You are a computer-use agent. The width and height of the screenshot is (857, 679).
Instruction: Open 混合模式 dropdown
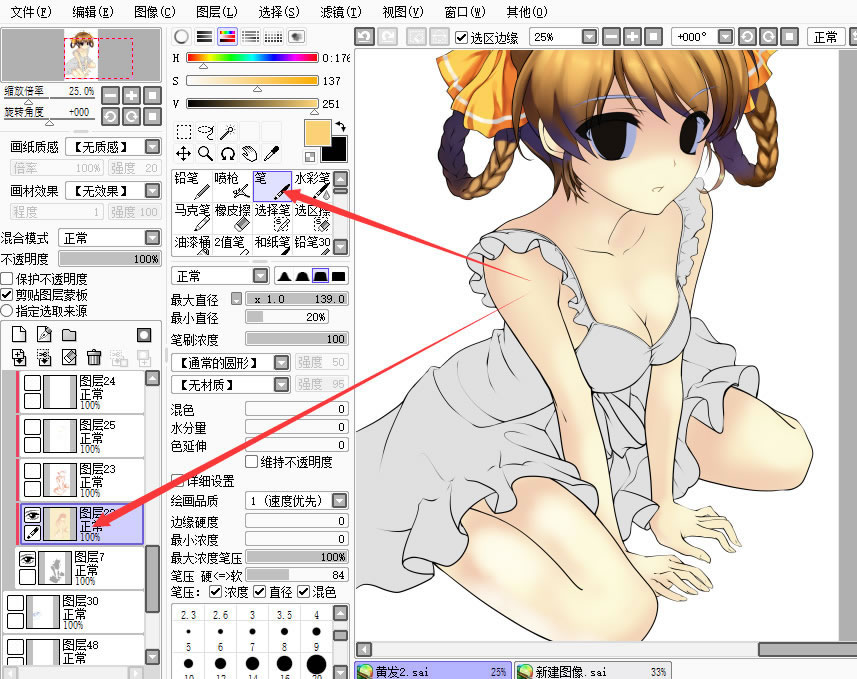152,237
